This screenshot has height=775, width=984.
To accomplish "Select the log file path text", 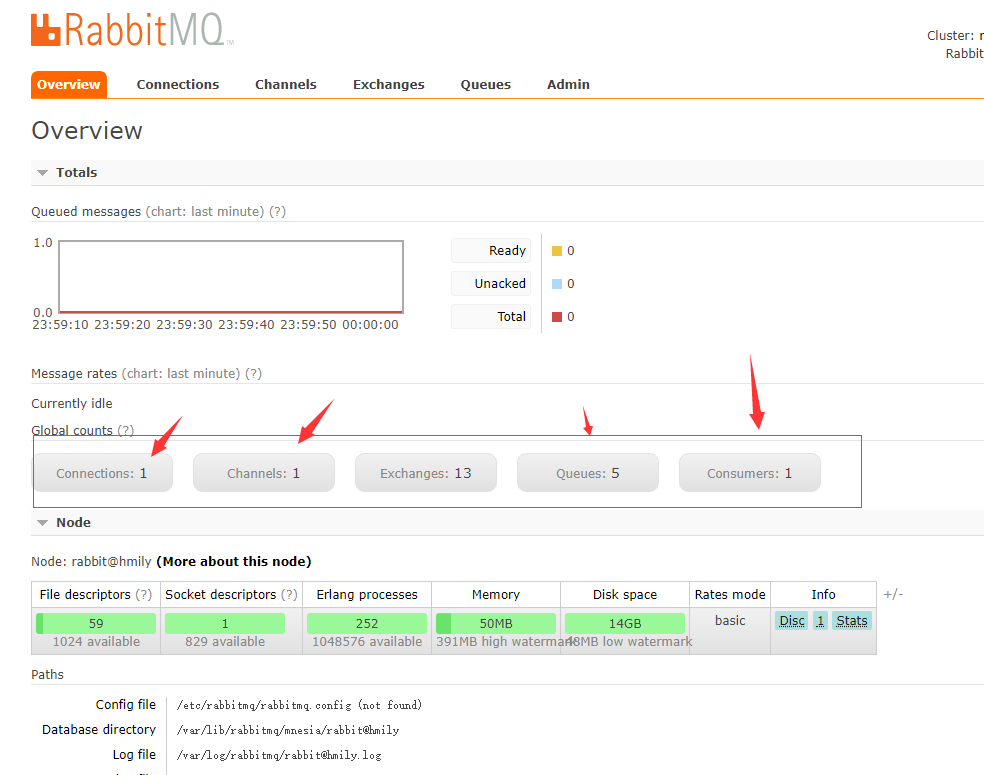I will pyautogui.click(x=279, y=756).
